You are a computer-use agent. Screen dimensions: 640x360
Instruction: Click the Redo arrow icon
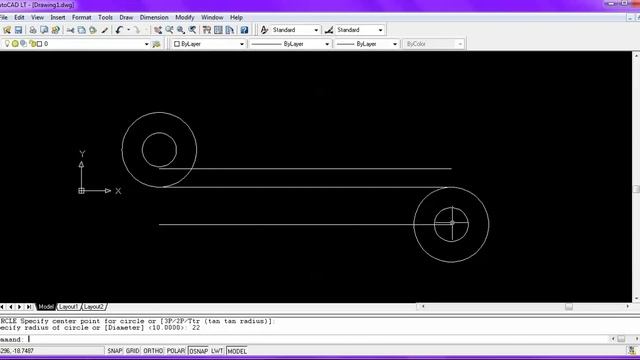point(137,30)
